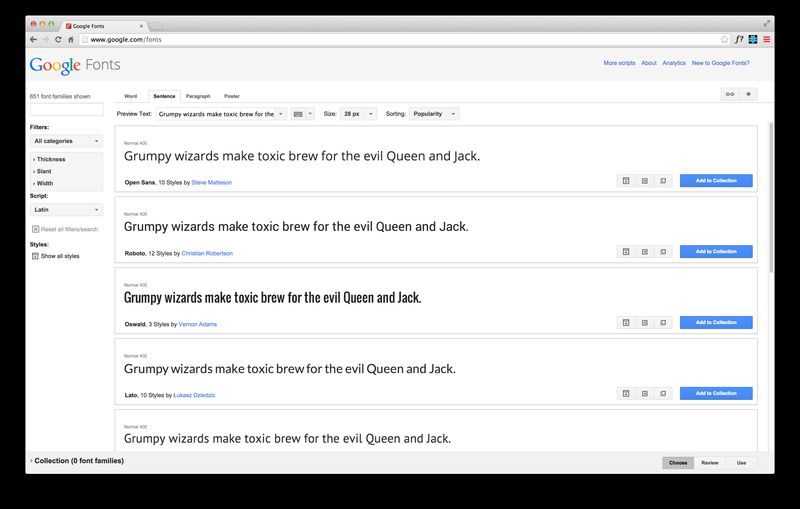
Task: Expand the Thickness filter
Action: pyautogui.click(x=49, y=159)
